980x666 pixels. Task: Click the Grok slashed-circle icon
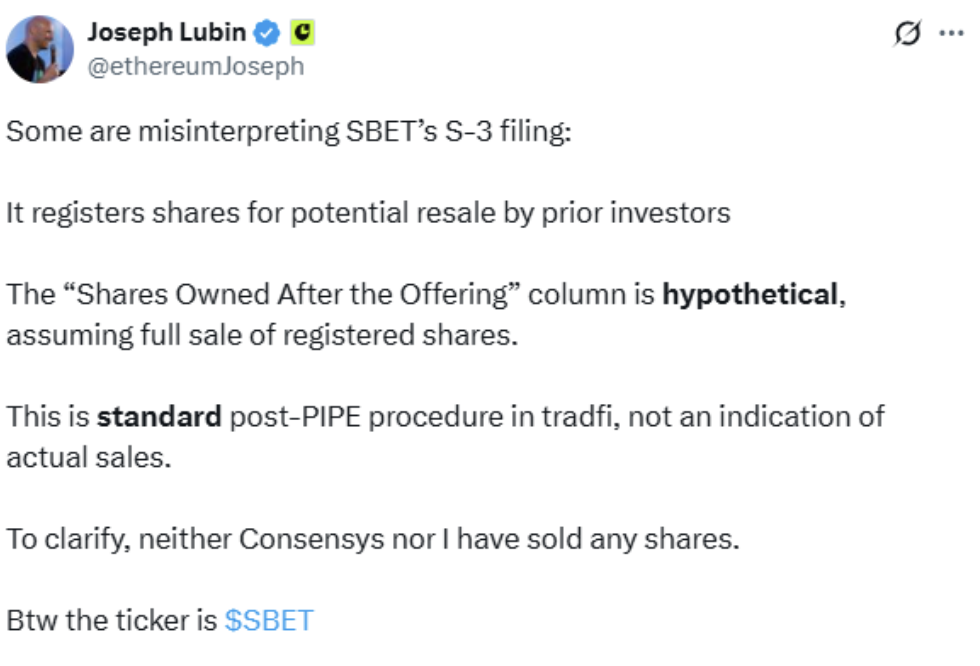tap(906, 34)
